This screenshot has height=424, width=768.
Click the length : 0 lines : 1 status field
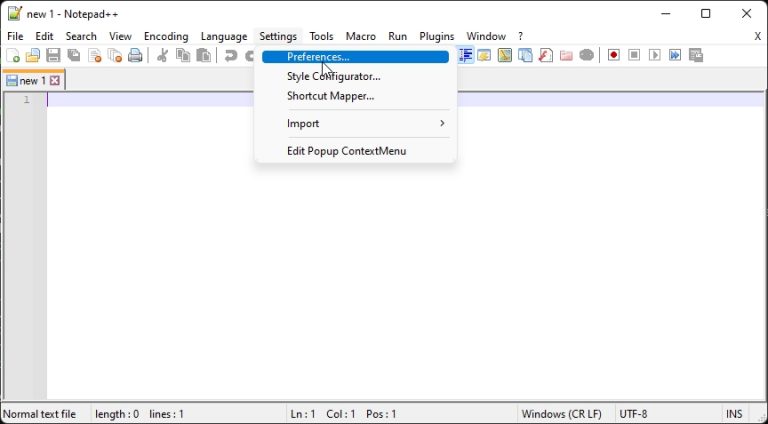(140, 414)
